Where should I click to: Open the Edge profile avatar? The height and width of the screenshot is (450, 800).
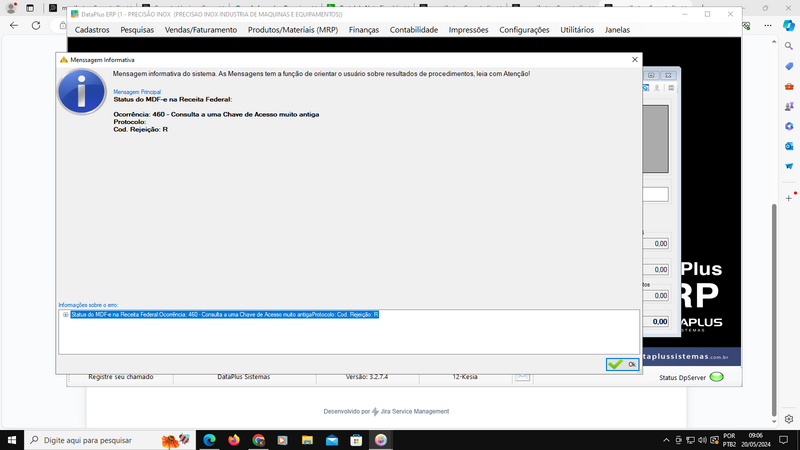click(x=11, y=8)
